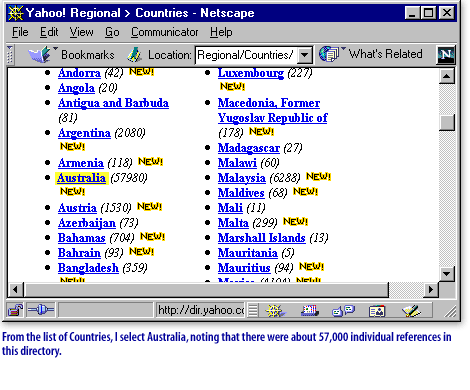Follow the Malaysia link
470x390 pixels.
pyautogui.click(x=242, y=178)
